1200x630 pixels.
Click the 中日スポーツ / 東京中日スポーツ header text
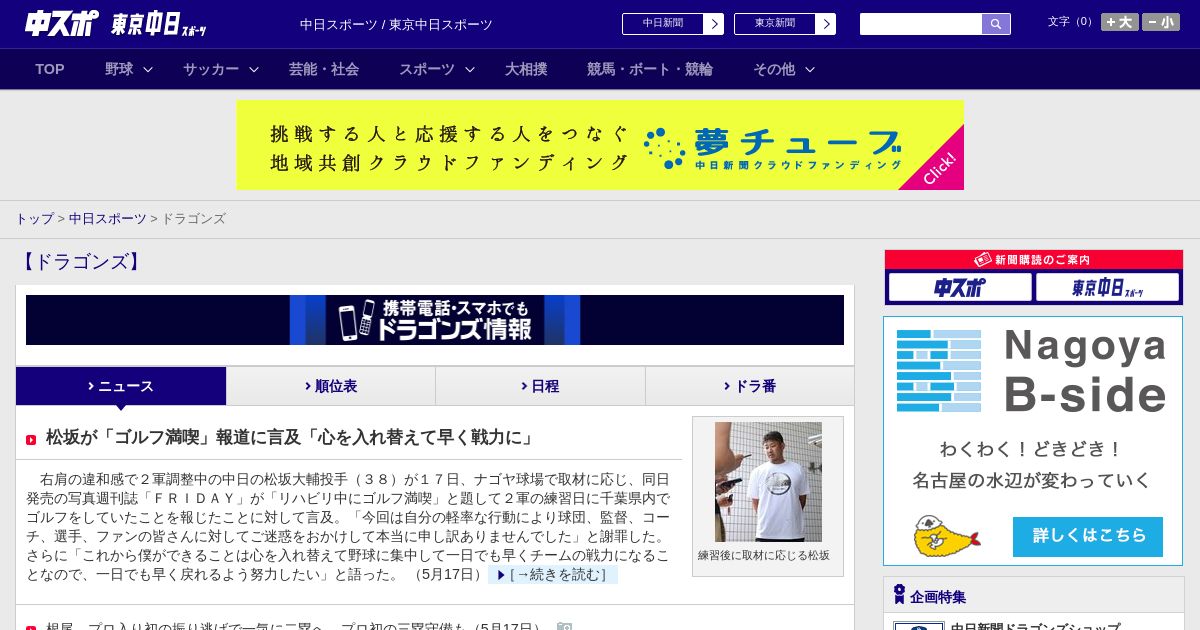click(x=396, y=24)
